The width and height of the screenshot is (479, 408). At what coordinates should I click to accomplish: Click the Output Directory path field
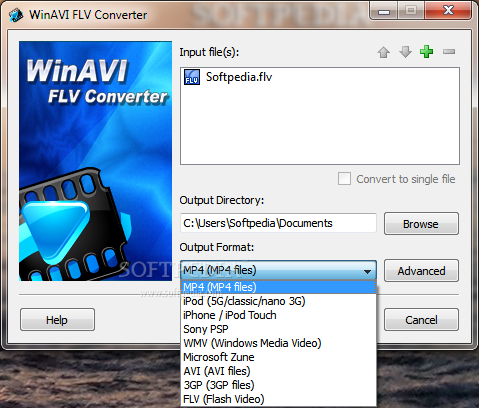pyautogui.click(x=278, y=223)
